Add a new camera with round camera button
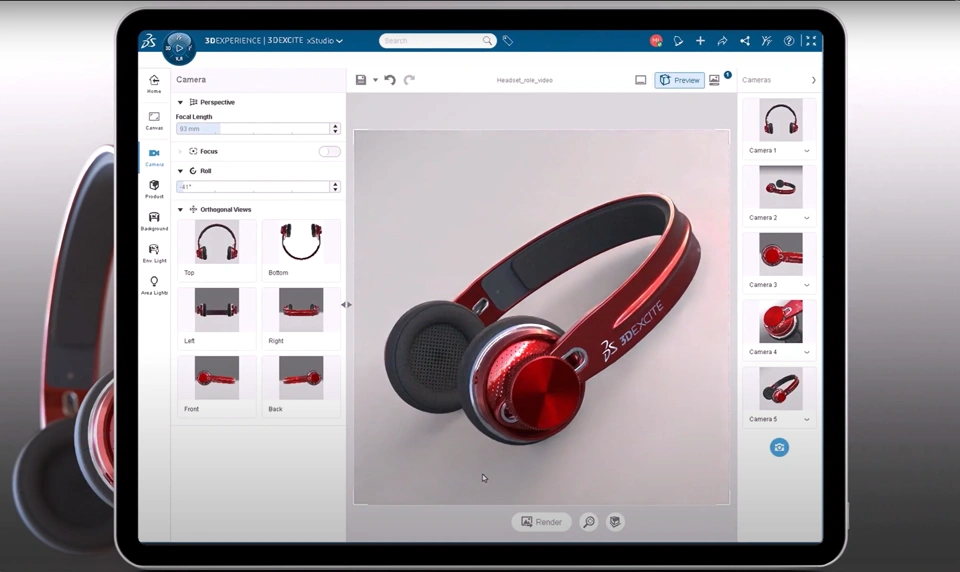The height and width of the screenshot is (572, 960). click(779, 447)
